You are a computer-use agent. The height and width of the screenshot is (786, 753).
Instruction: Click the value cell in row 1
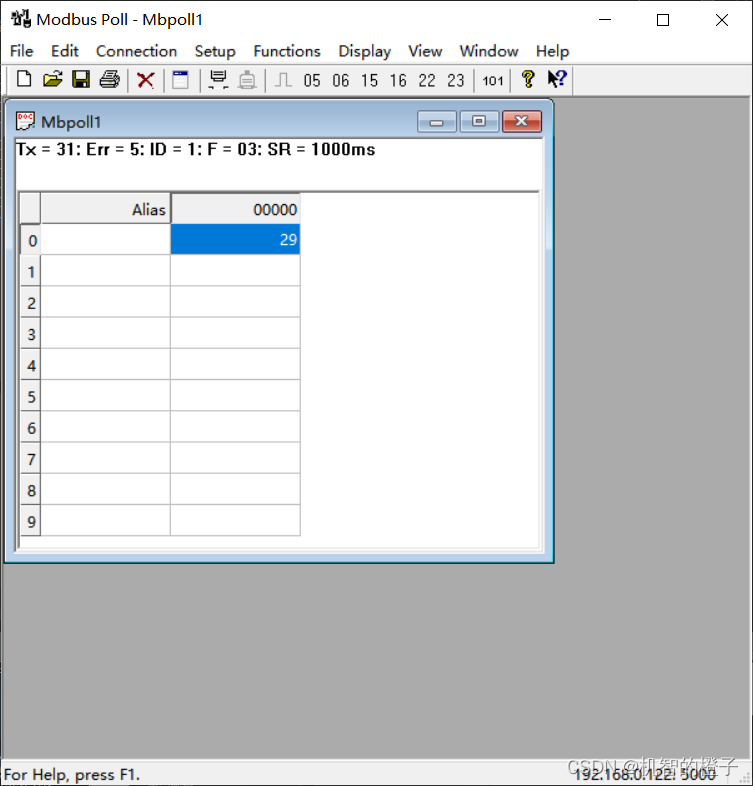tap(236, 271)
